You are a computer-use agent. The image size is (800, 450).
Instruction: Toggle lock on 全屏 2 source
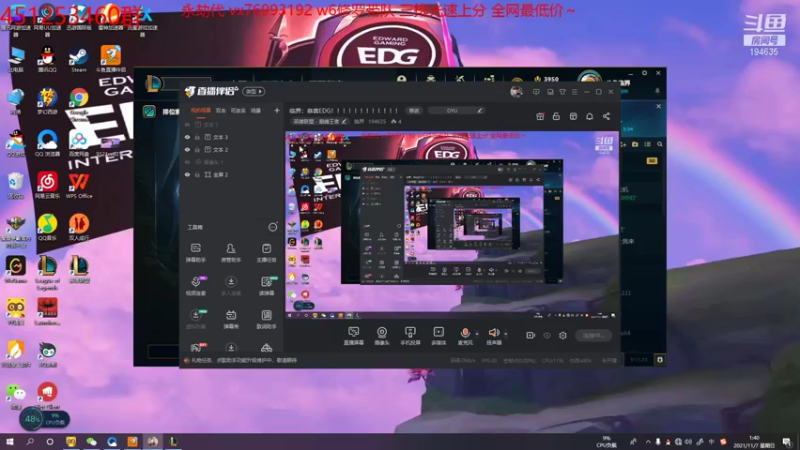click(197, 174)
